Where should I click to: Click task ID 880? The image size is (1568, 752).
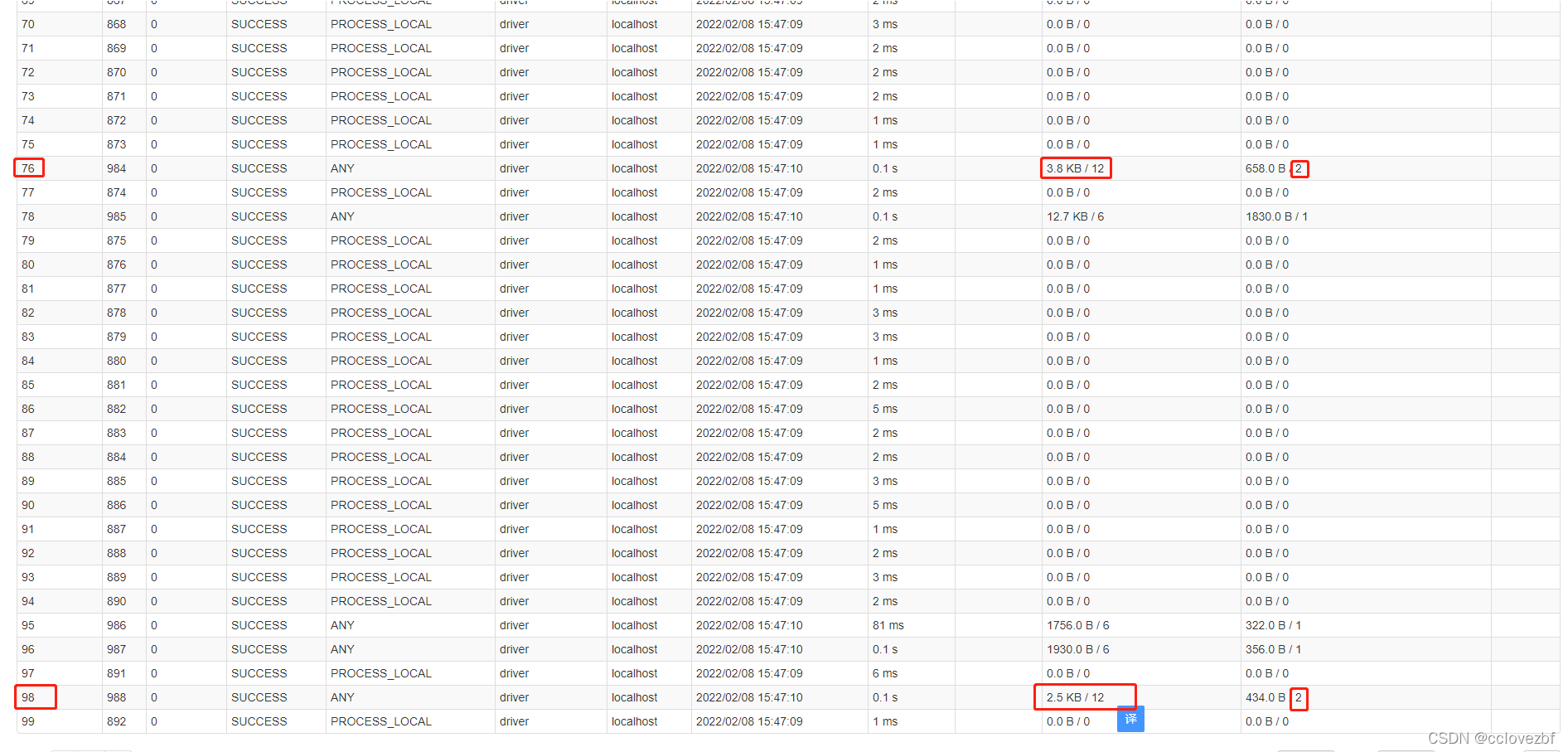pos(117,361)
